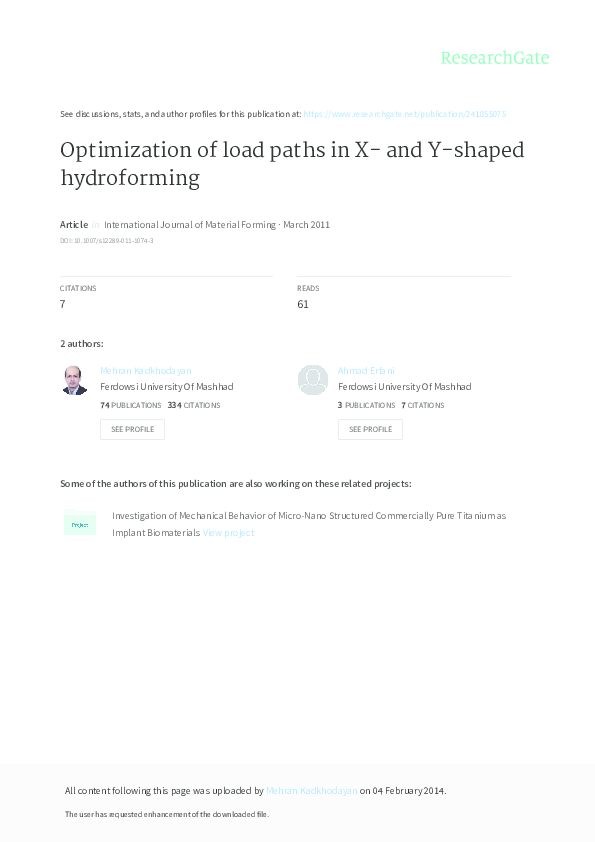The image size is (595, 842).
Task: Click Mehran Kadkhodayan's name link
Action: point(144,370)
